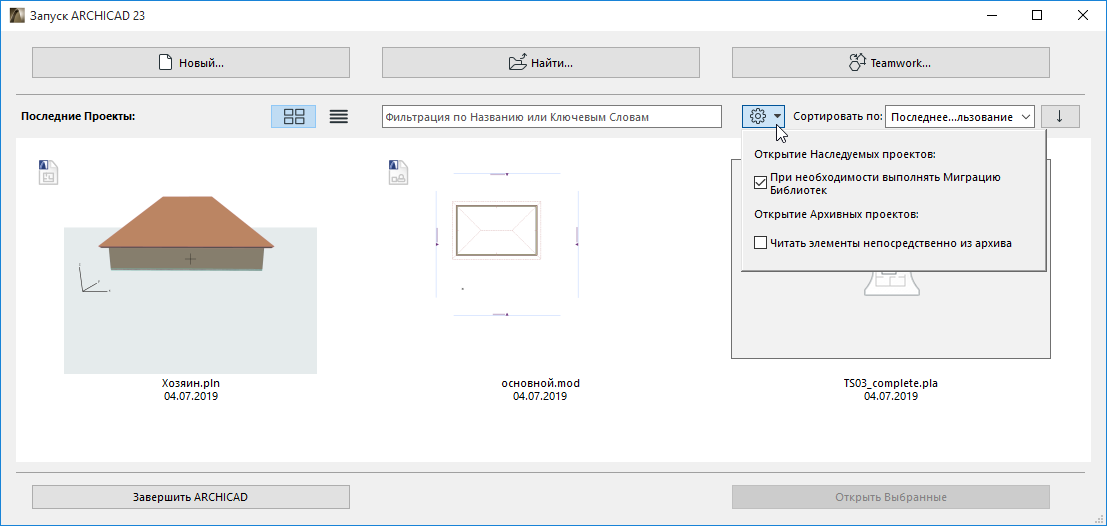This screenshot has width=1107, height=526.
Task: Click the Хозяин.pln file name
Action: pyautogui.click(x=190, y=383)
